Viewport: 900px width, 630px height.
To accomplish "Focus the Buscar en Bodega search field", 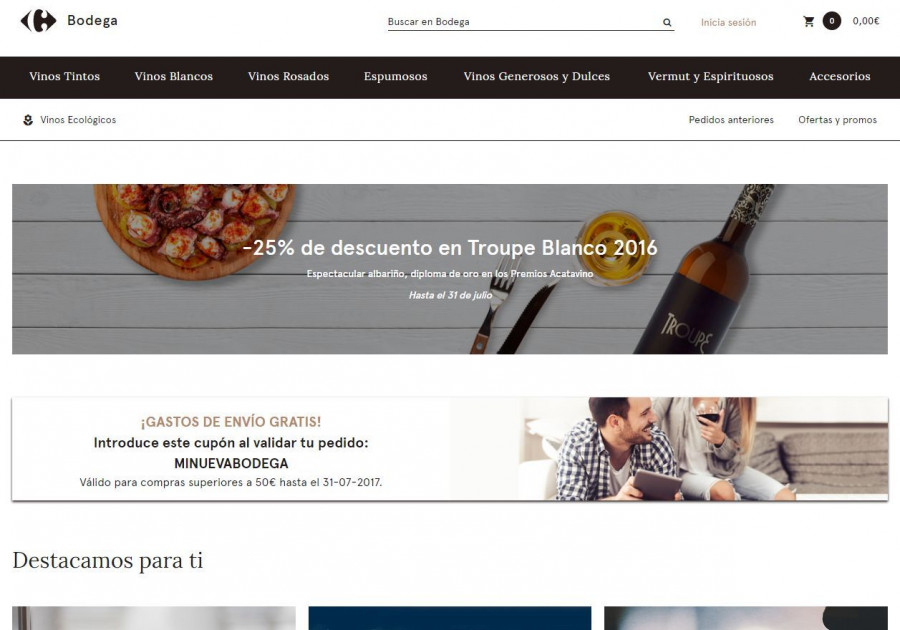I will click(x=530, y=22).
